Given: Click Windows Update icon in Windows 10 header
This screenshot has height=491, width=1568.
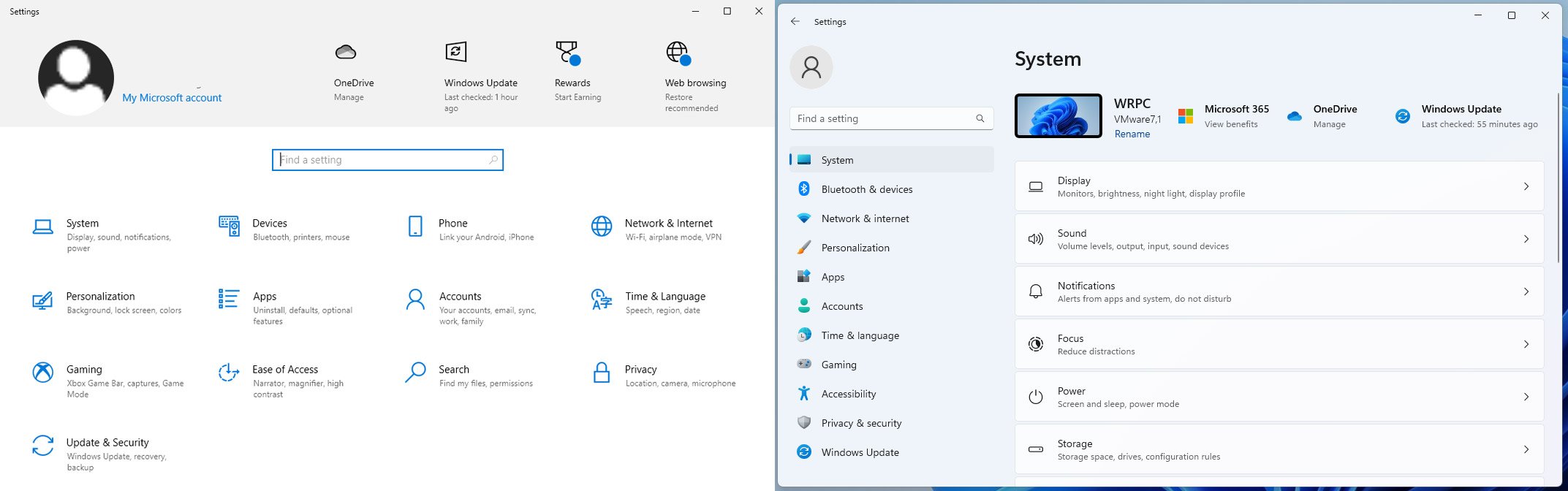Looking at the screenshot, I should pos(455,52).
